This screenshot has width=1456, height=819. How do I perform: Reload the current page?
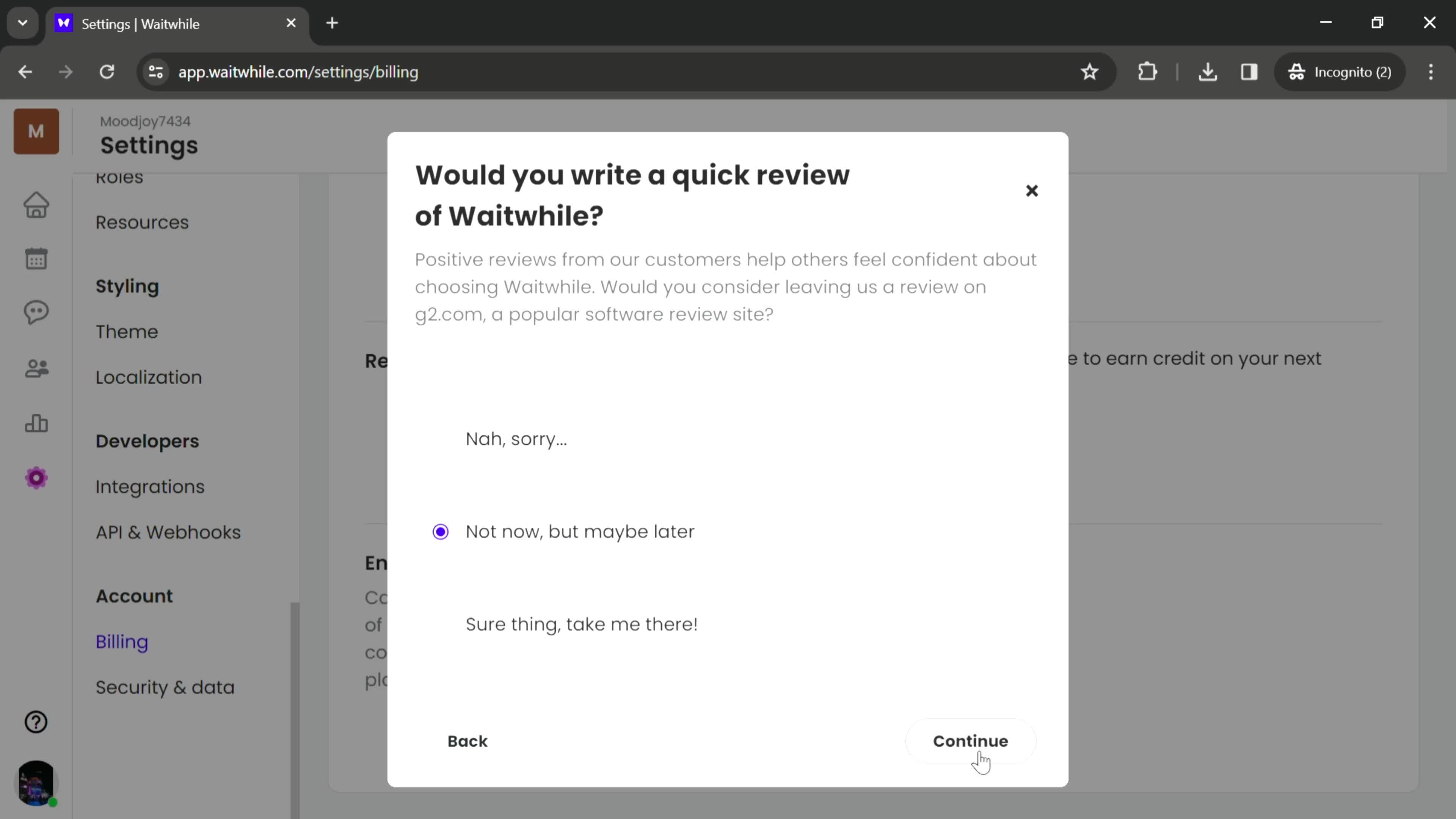(x=107, y=72)
